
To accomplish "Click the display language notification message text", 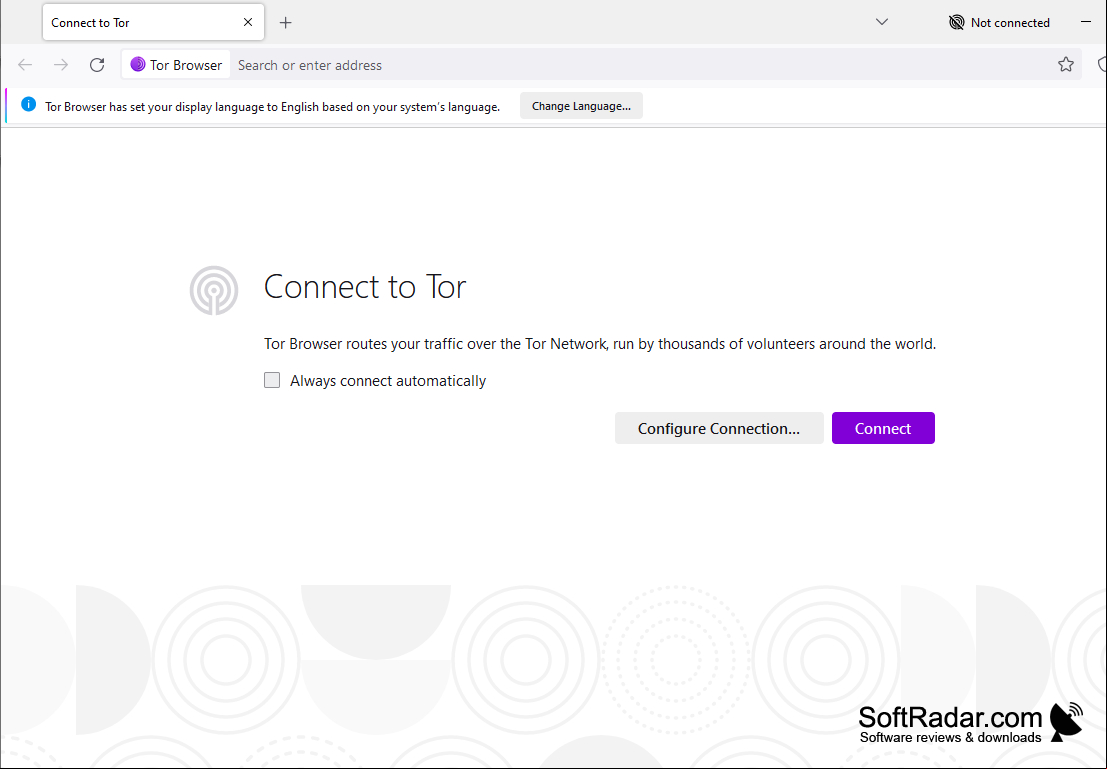I will click(x=273, y=107).
